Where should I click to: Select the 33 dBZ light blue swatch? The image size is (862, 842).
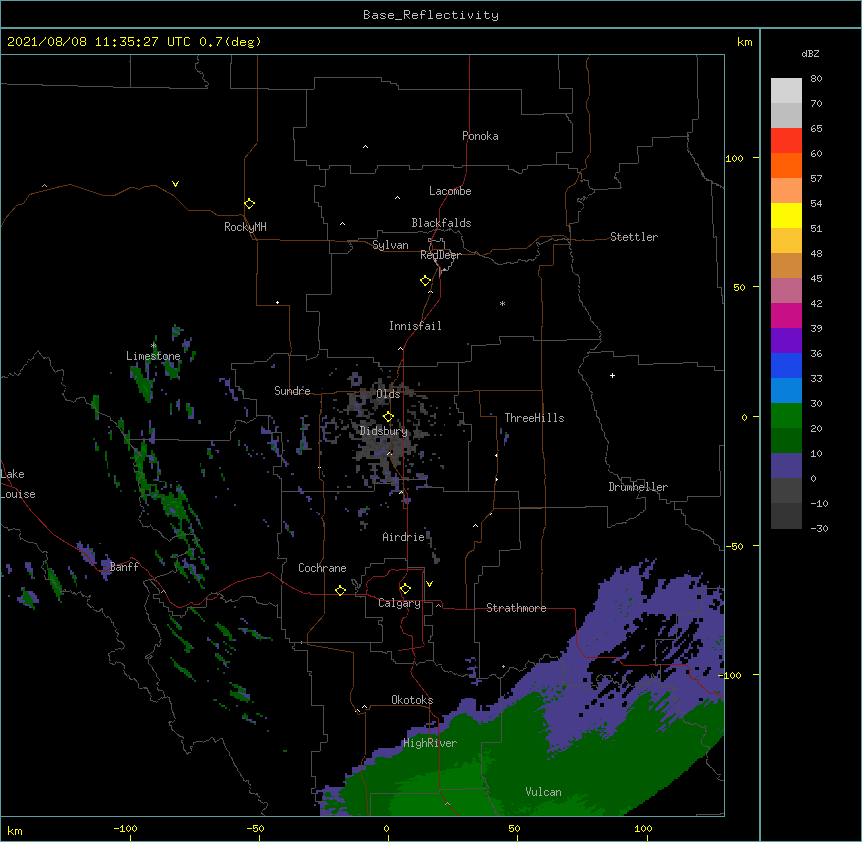[786, 390]
